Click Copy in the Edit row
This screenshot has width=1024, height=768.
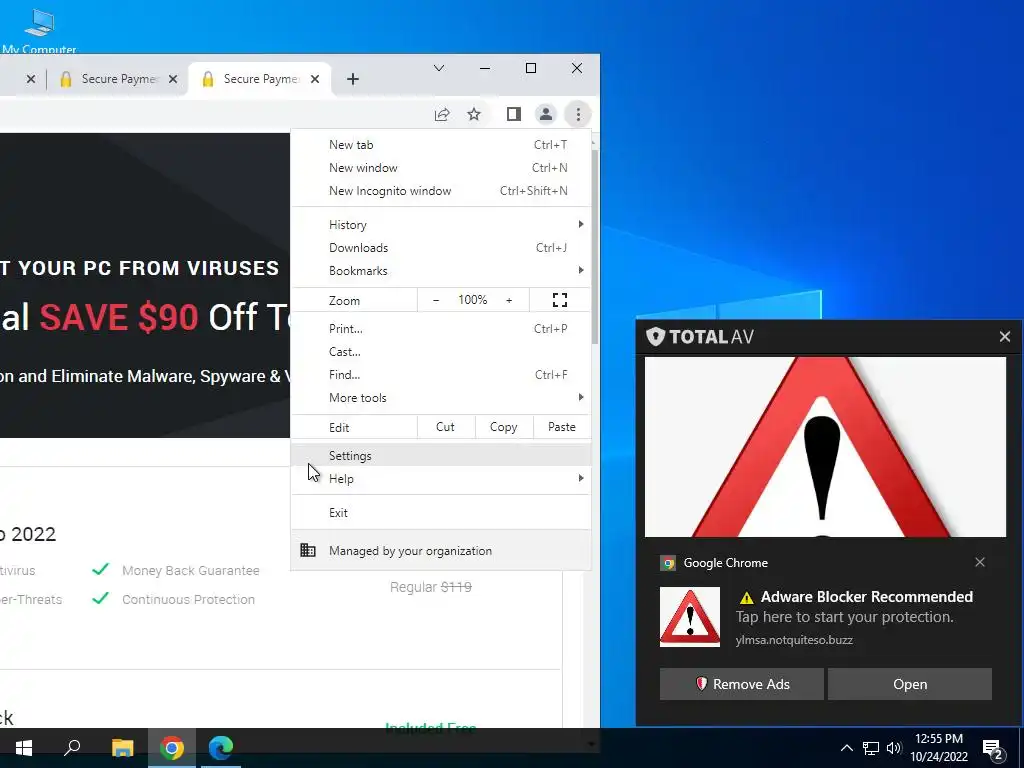coord(504,427)
